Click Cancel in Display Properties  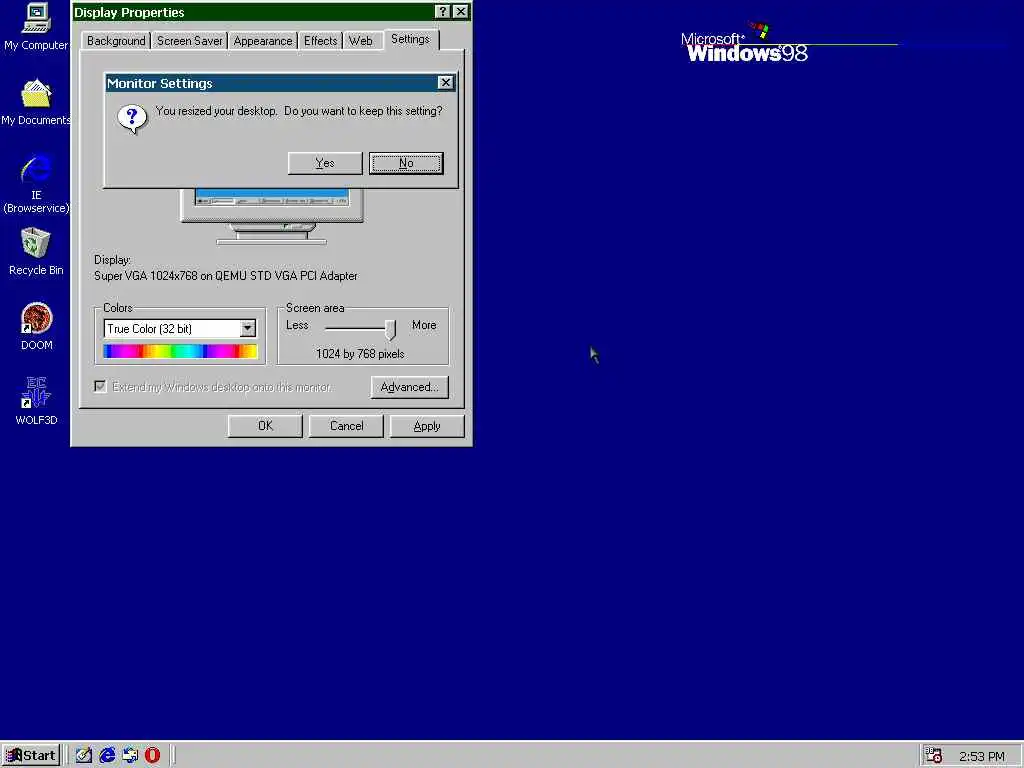click(346, 426)
